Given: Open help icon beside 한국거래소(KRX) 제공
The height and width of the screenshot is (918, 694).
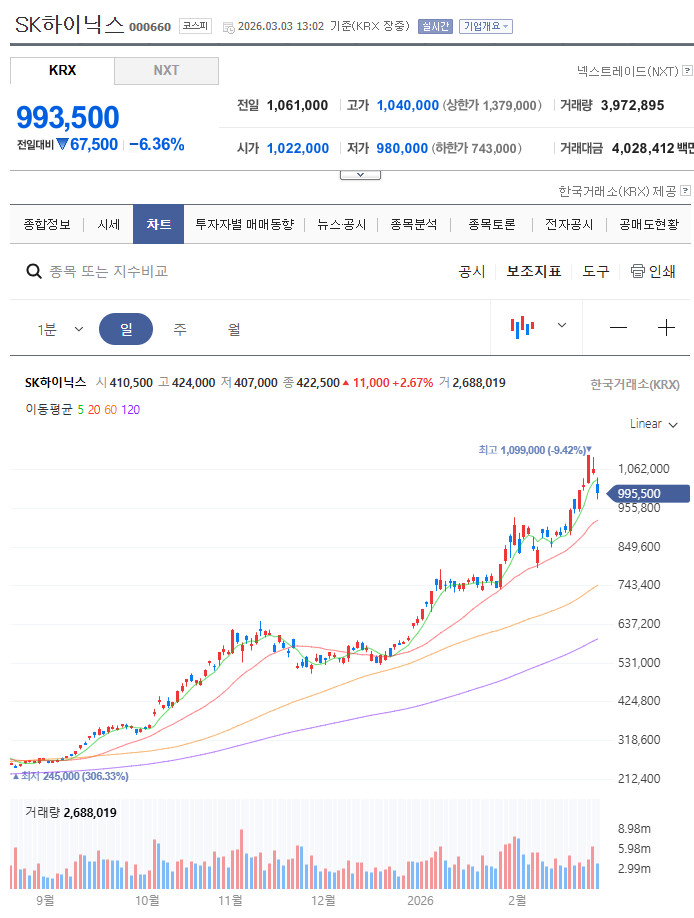Looking at the screenshot, I should point(685,191).
